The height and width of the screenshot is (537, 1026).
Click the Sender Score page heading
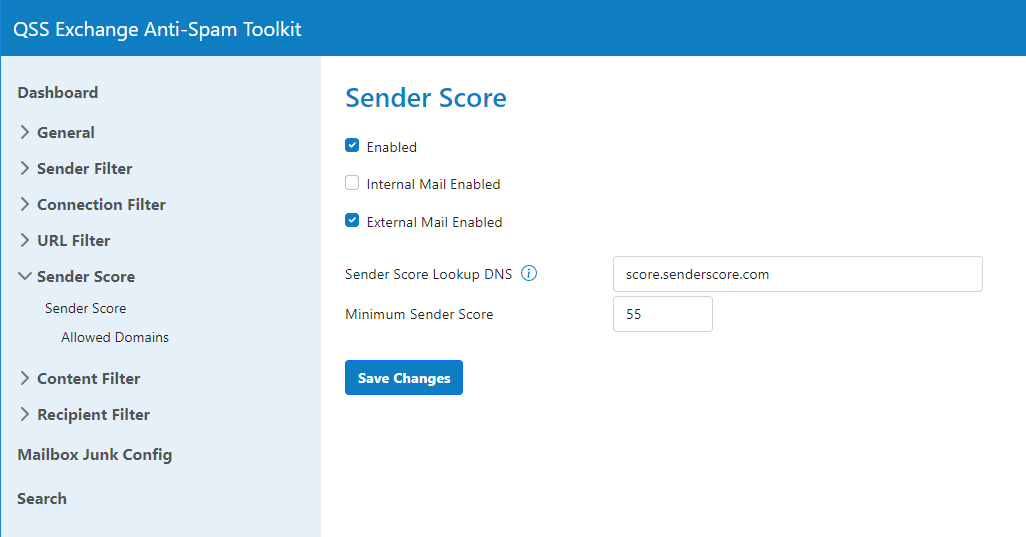point(426,98)
